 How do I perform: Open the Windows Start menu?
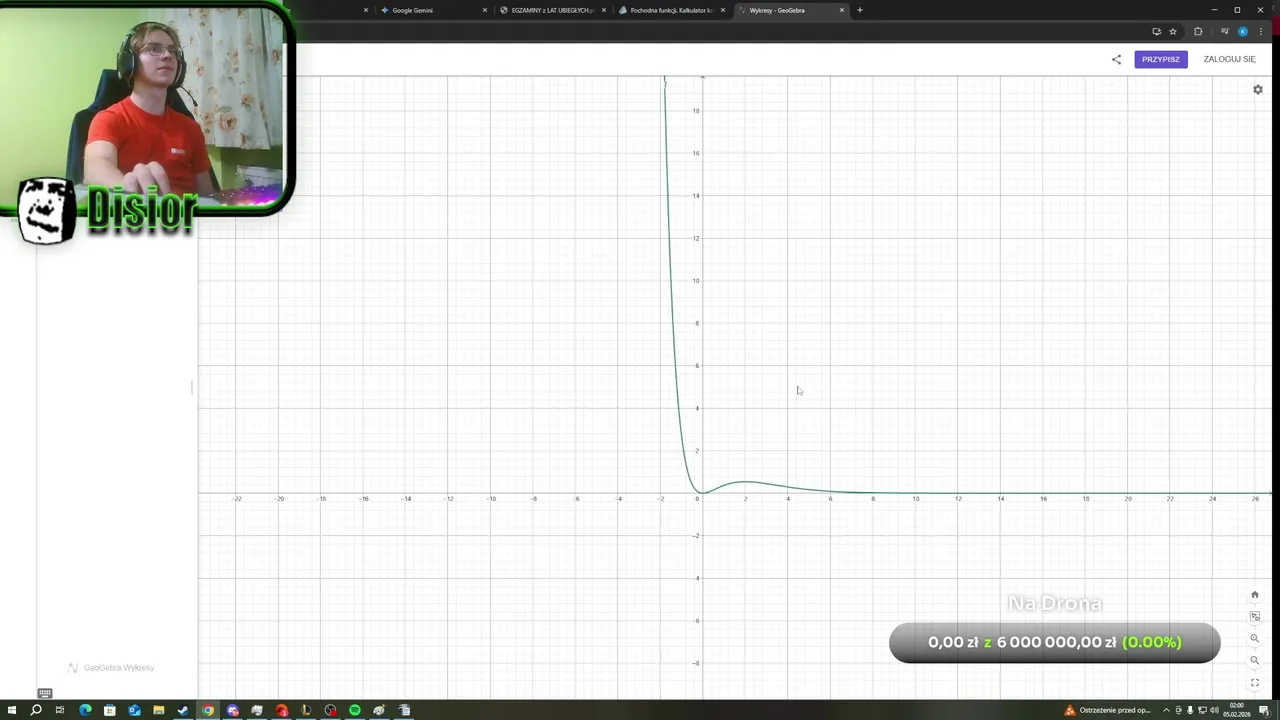click(12, 710)
